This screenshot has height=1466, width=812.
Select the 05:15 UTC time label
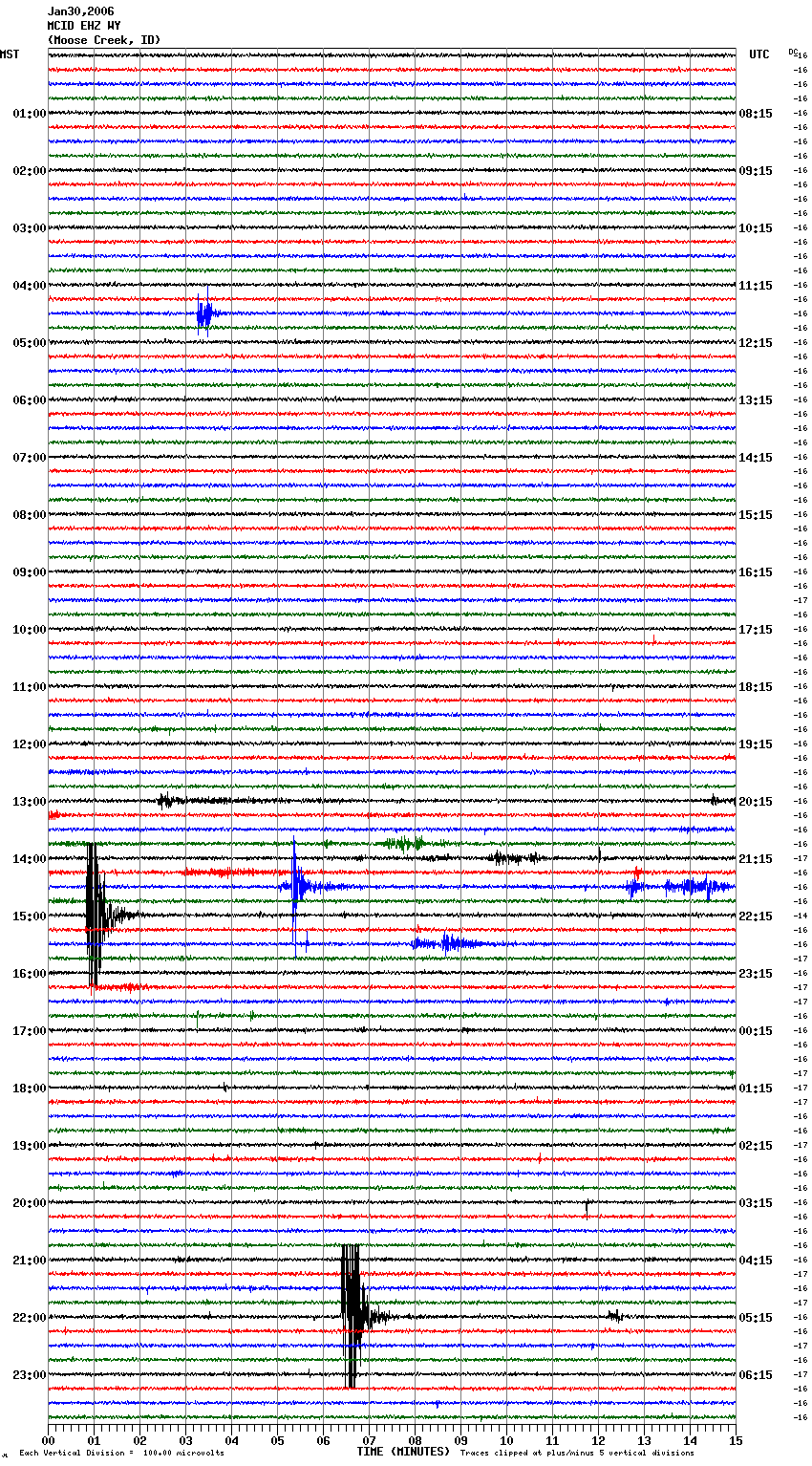(756, 1318)
